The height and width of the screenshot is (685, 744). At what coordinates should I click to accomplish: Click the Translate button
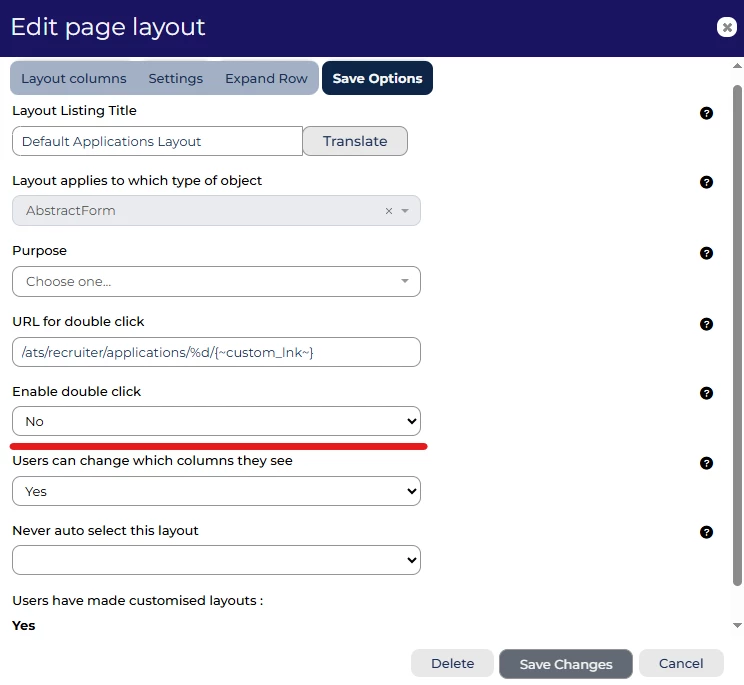[355, 141]
